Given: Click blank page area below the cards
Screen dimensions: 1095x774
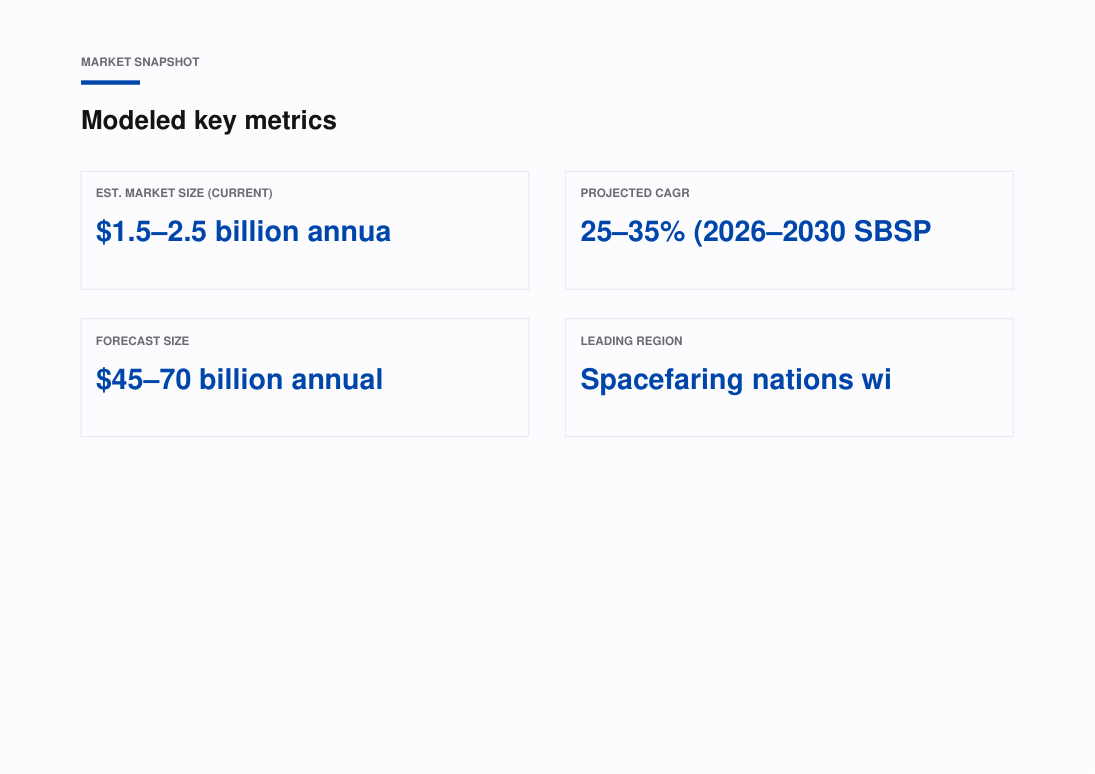Looking at the screenshot, I should point(548,601).
